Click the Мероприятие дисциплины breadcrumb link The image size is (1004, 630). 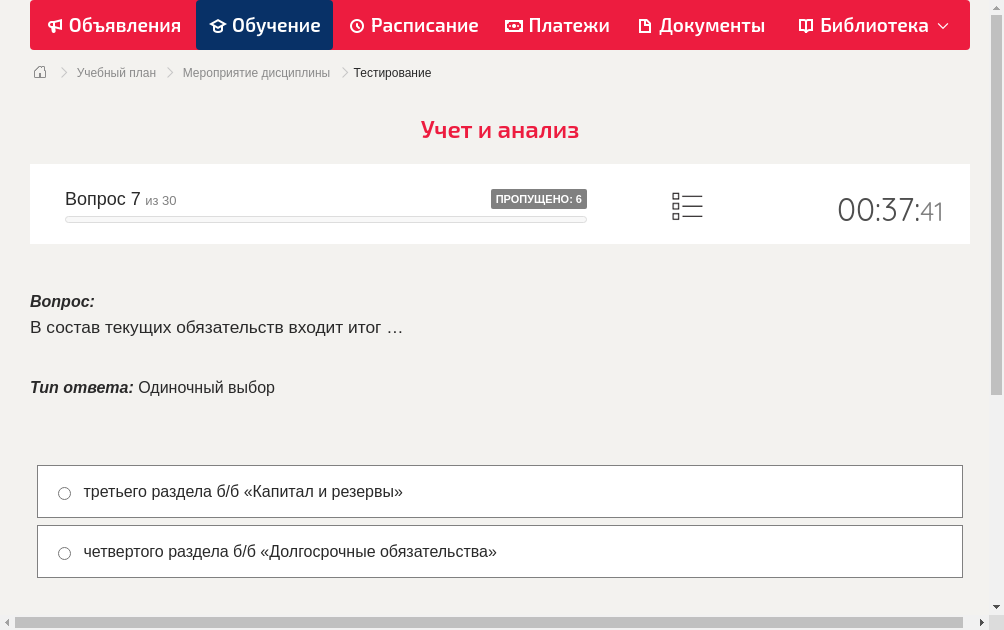click(x=256, y=72)
